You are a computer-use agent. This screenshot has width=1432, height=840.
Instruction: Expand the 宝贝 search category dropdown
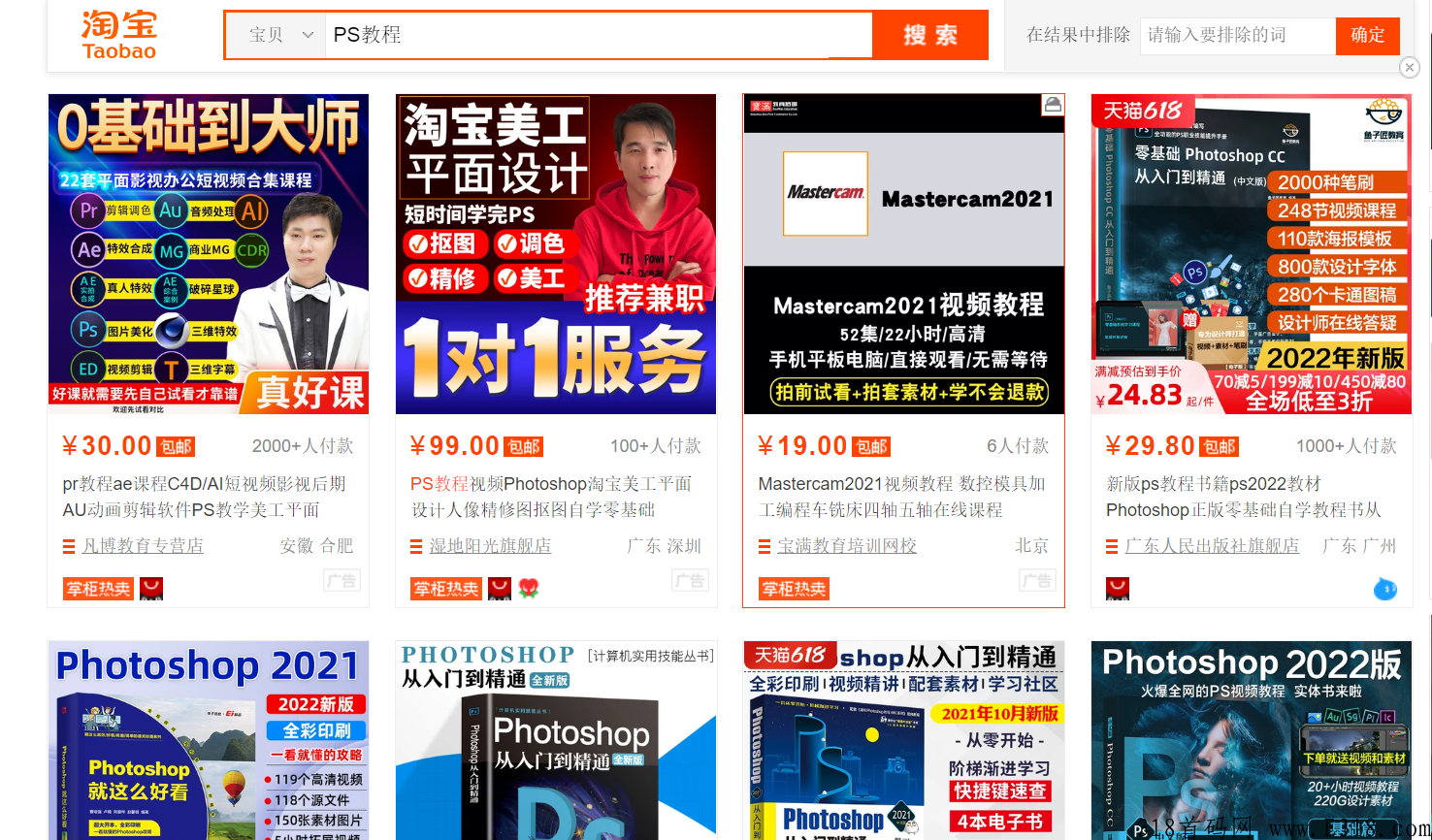(276, 35)
